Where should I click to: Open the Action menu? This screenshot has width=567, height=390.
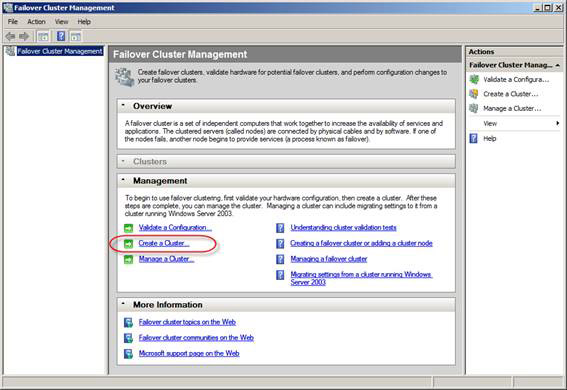click(x=36, y=22)
